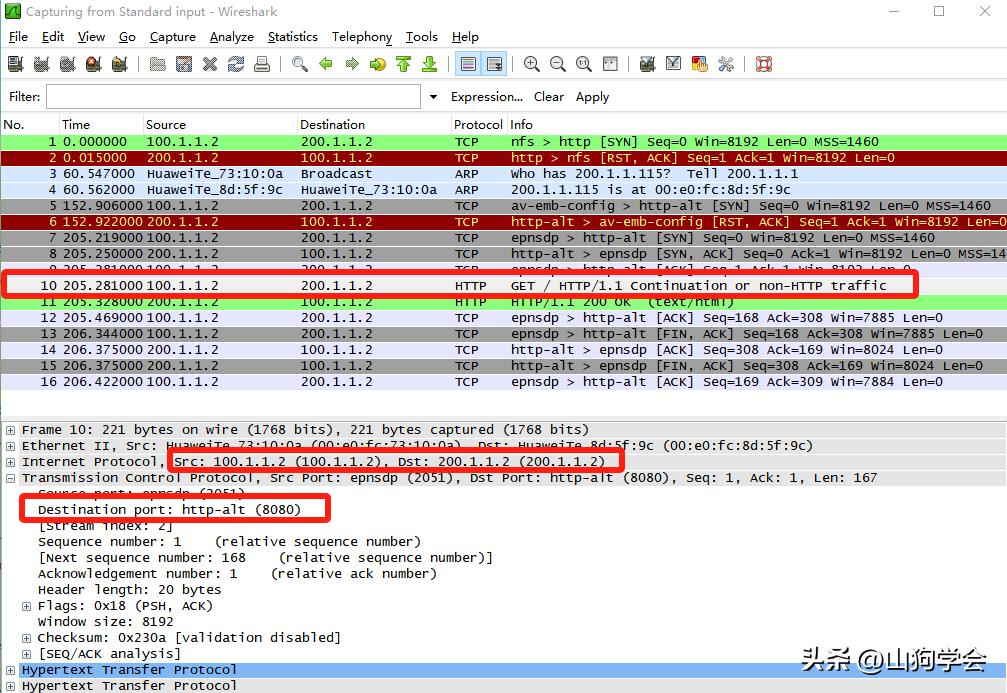Expand the Ethernet II tree node
Screen dimensions: 1007x693
point(11,446)
